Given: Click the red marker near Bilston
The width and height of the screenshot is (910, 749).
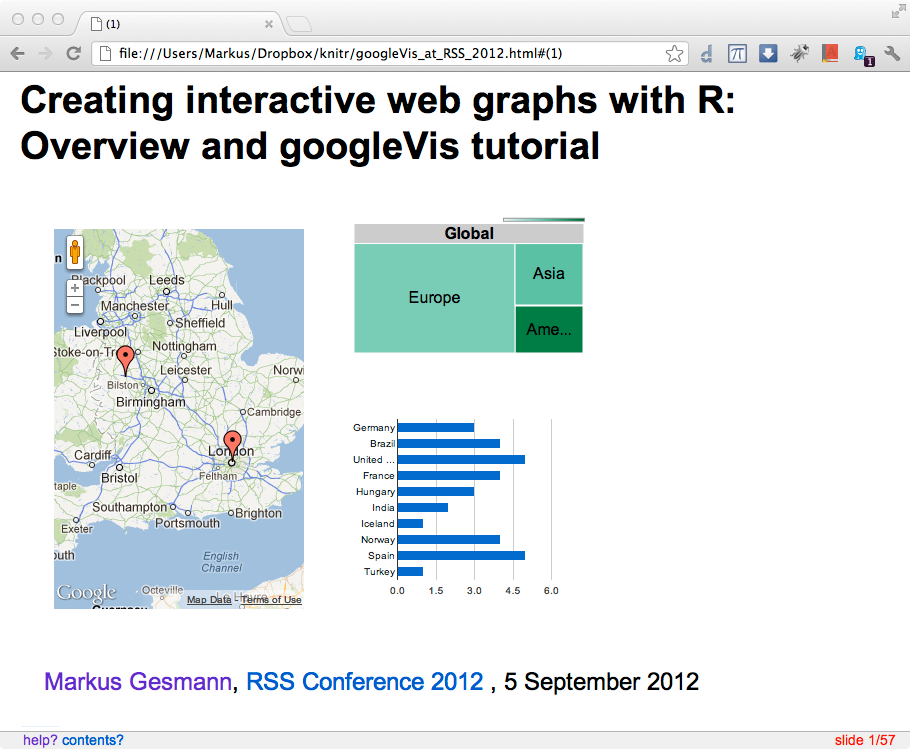Looking at the screenshot, I should [x=125, y=360].
